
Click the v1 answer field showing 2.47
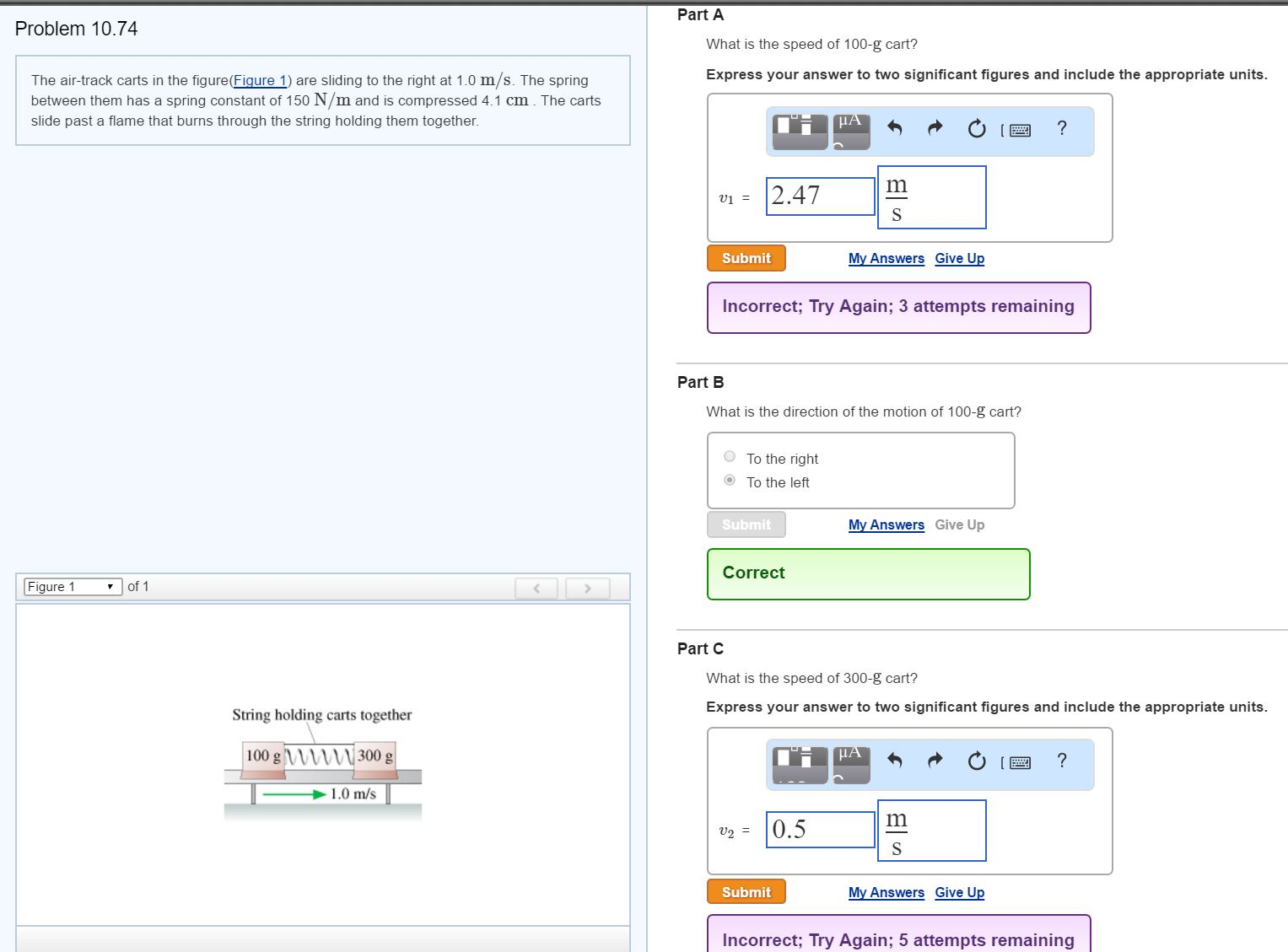point(819,195)
